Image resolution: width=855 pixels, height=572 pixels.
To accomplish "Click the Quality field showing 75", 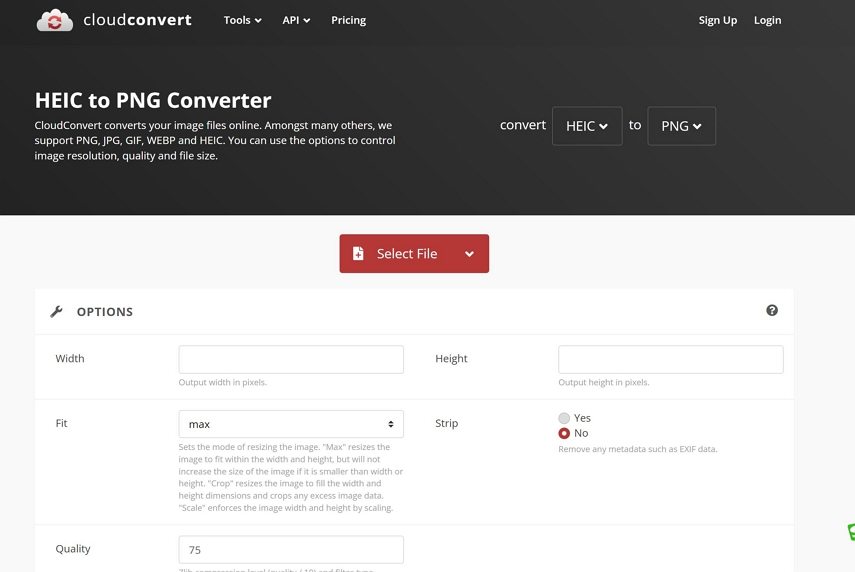I will (291, 550).
